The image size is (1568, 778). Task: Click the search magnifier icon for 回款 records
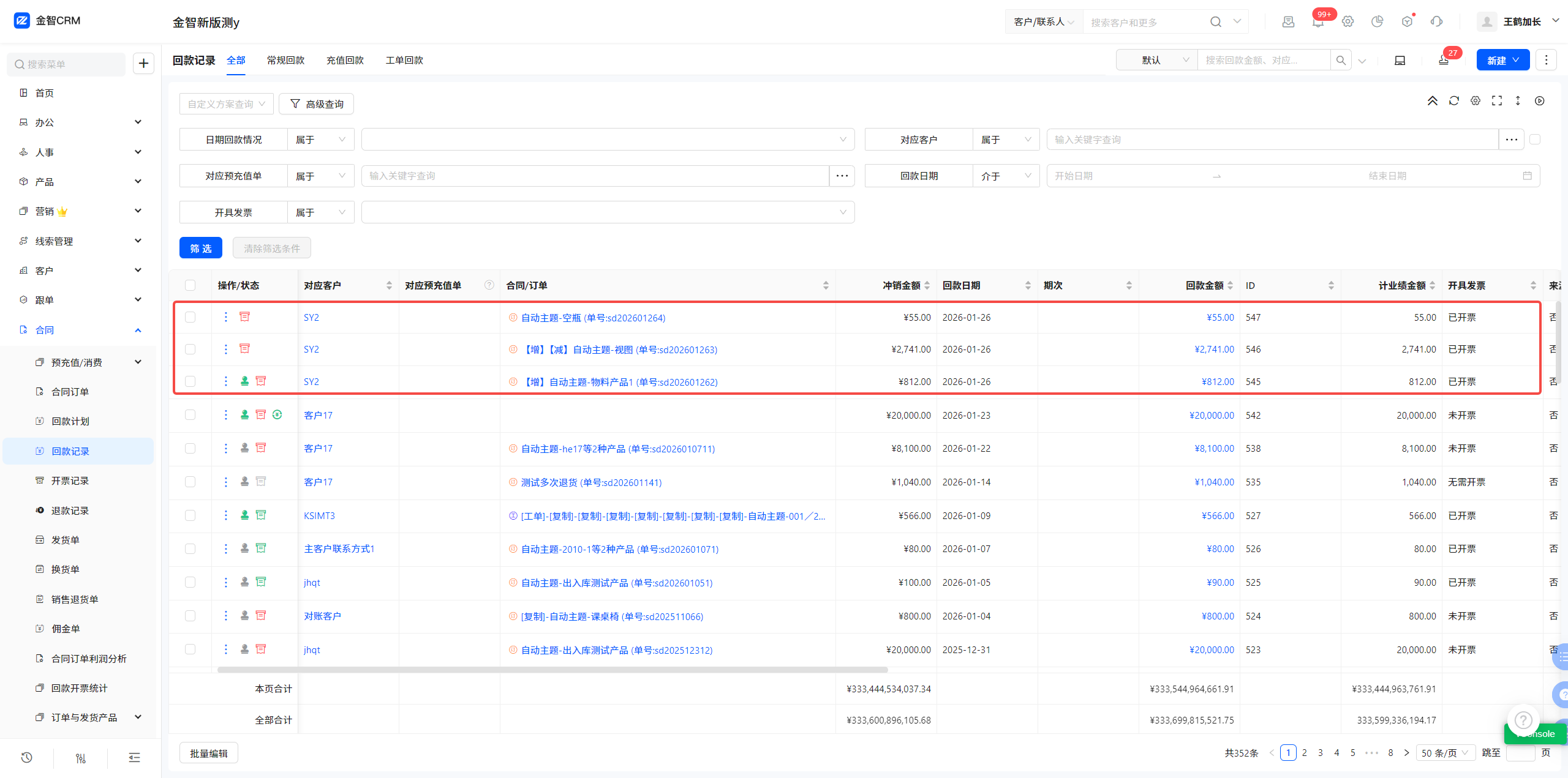tap(1341, 61)
